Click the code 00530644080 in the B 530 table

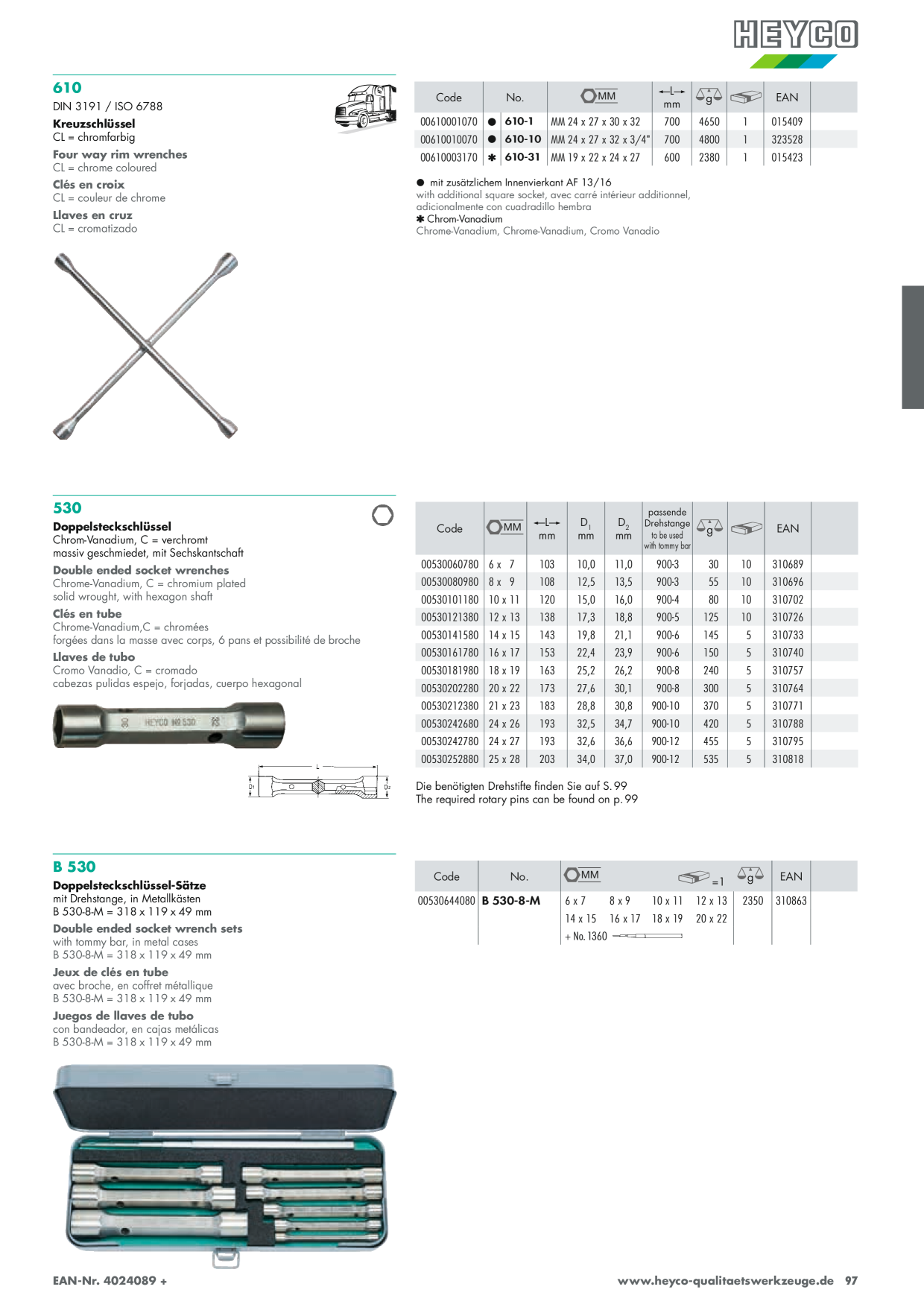pyautogui.click(x=446, y=900)
